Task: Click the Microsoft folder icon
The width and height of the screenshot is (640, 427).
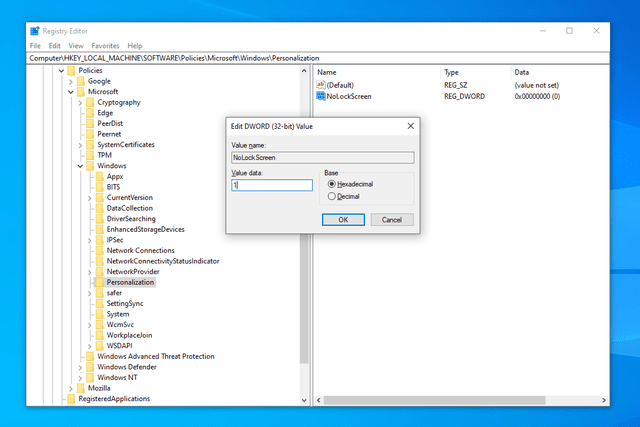Action: [81, 92]
